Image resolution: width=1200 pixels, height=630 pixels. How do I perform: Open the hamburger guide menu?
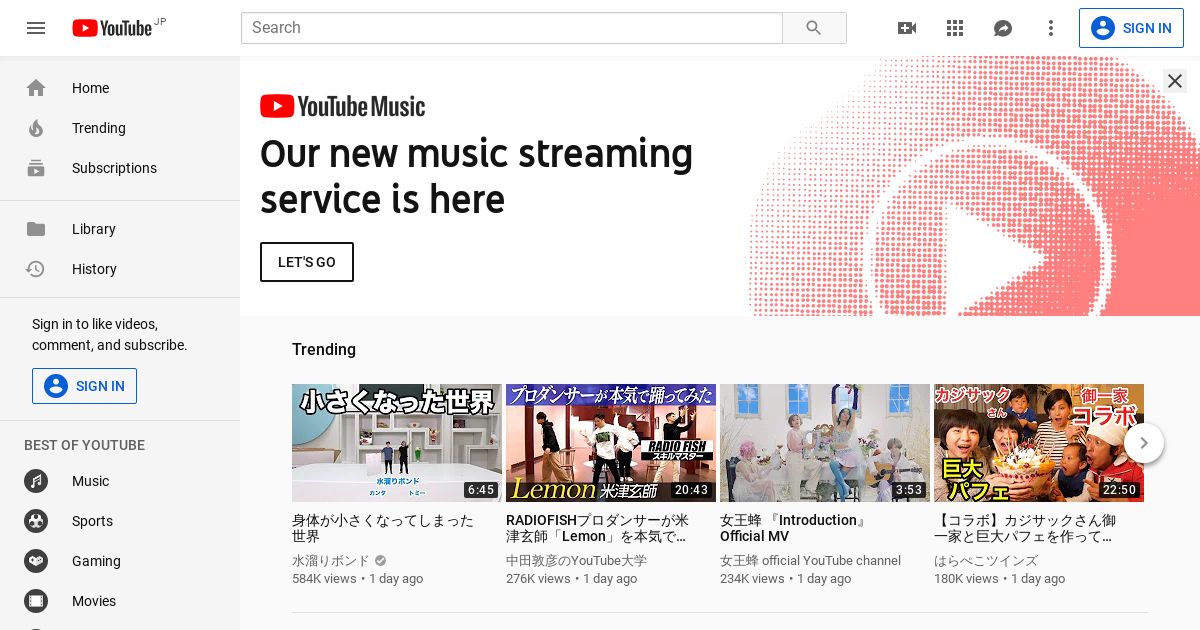click(36, 28)
